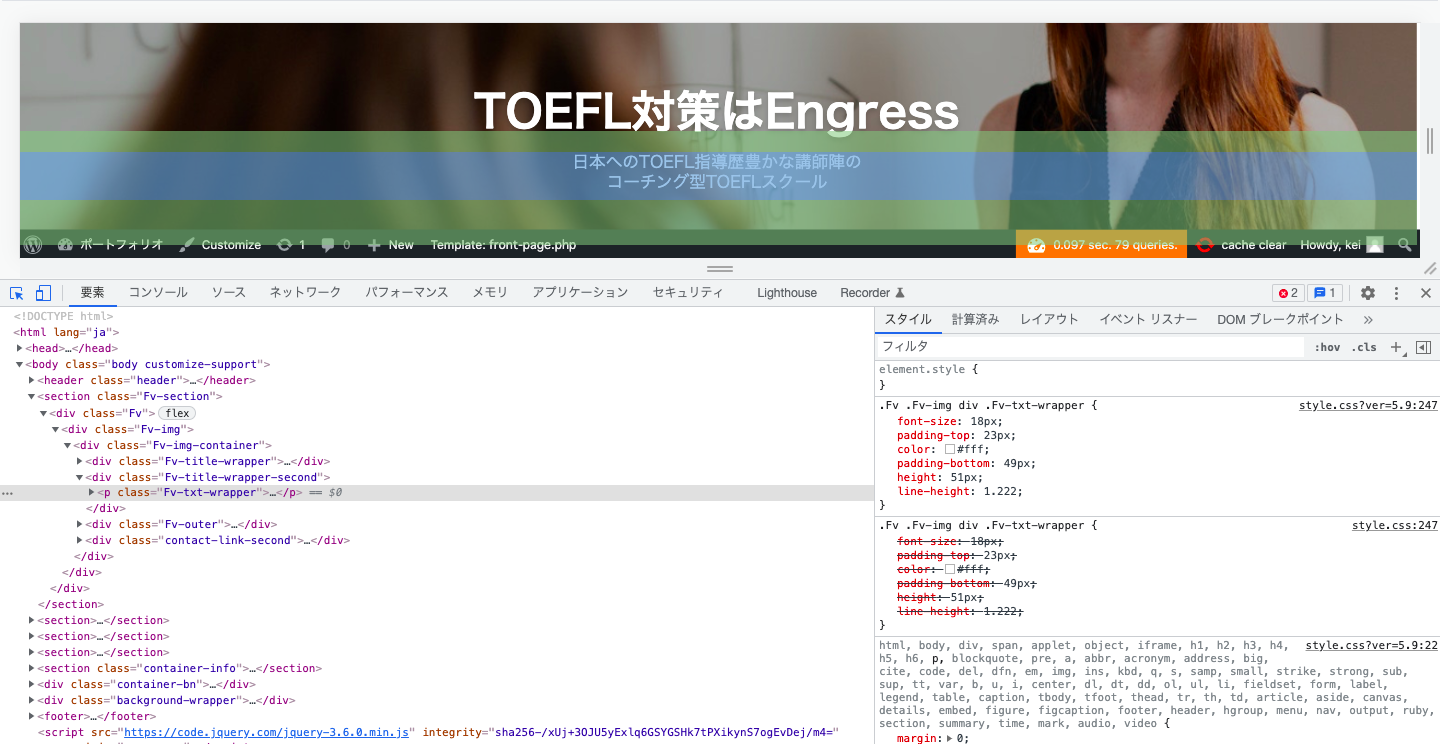Collapse the body customize-support node

coord(20,365)
